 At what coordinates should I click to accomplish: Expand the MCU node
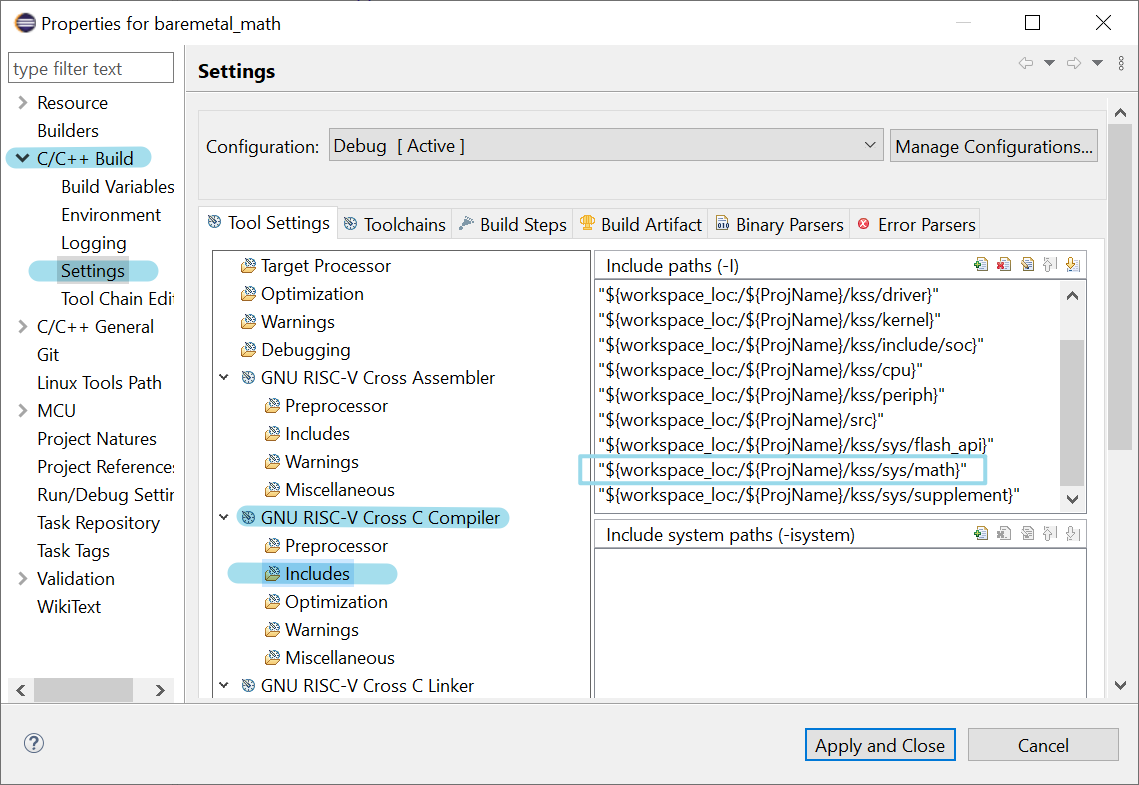tap(23, 411)
